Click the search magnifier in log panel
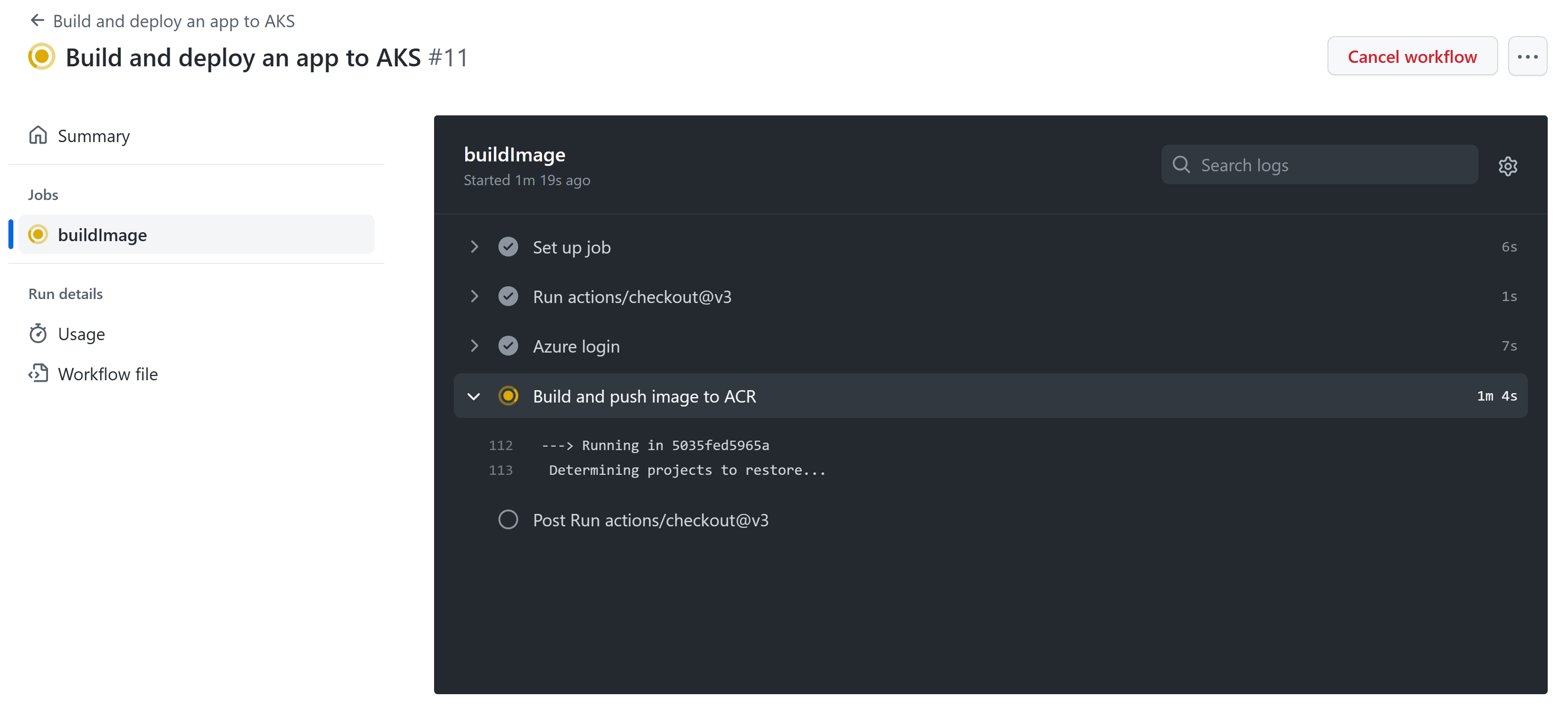 click(x=1181, y=164)
